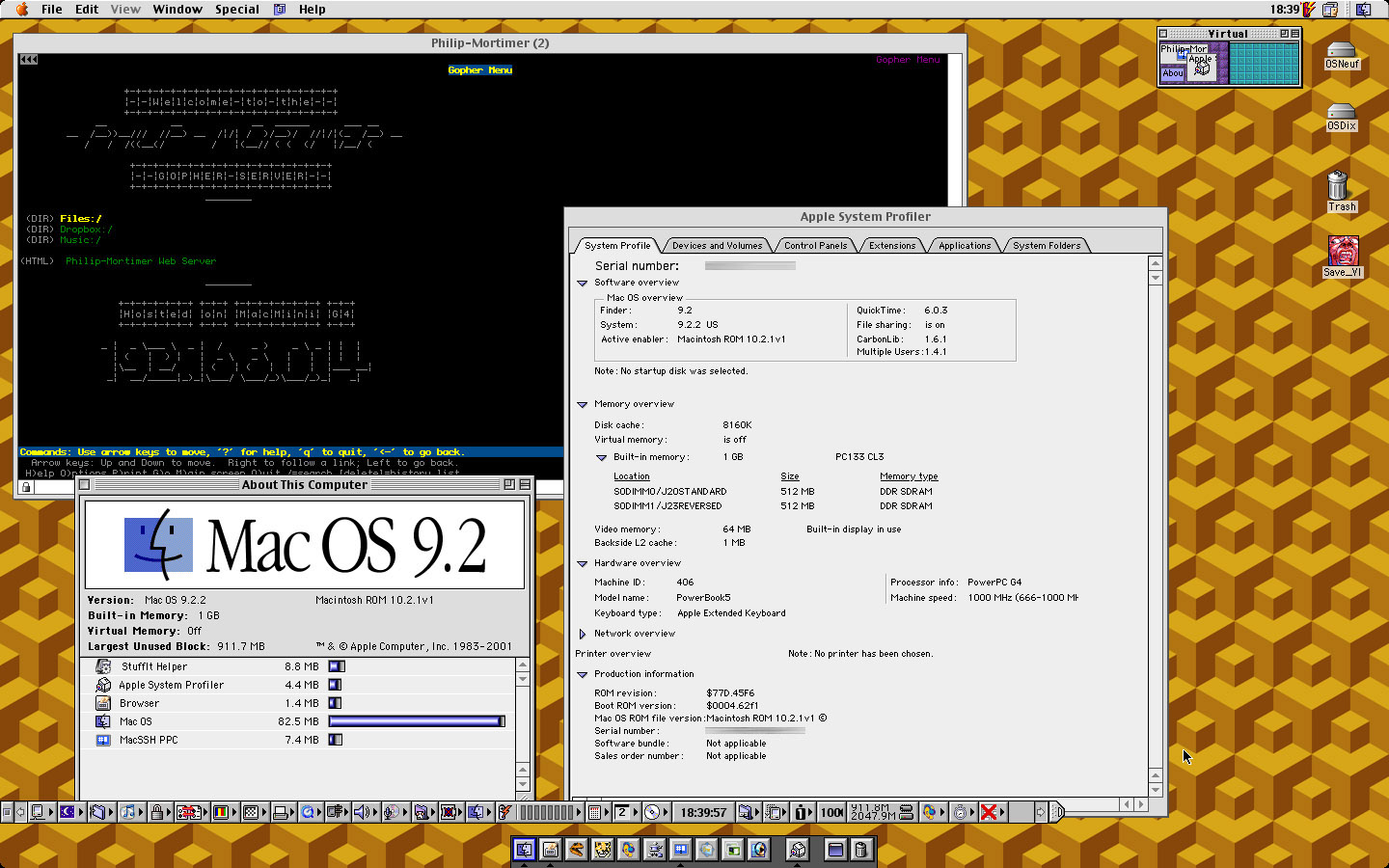Collapse the Control Strip with end tab
Image resolution: width=1389 pixels, height=868 pixels.
(1058, 812)
